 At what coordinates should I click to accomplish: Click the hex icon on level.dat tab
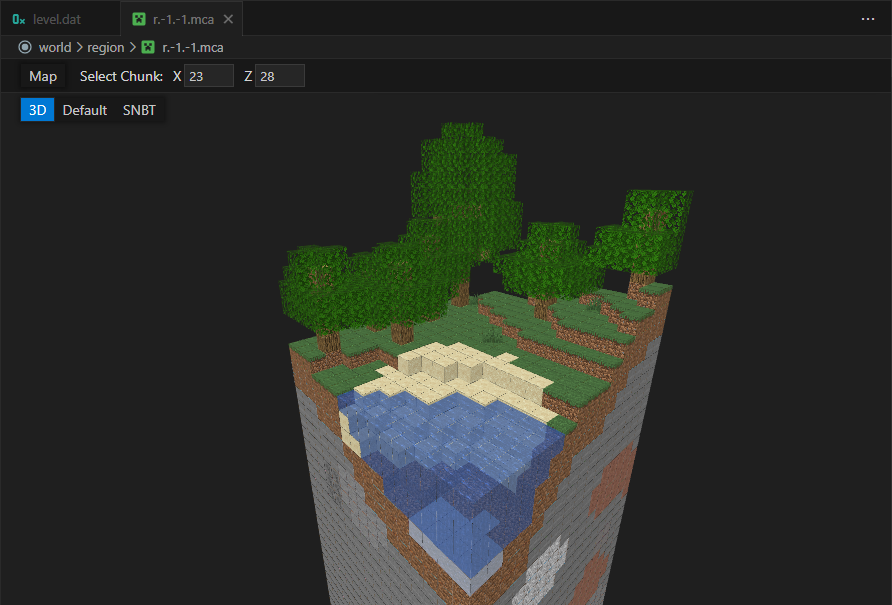19,19
